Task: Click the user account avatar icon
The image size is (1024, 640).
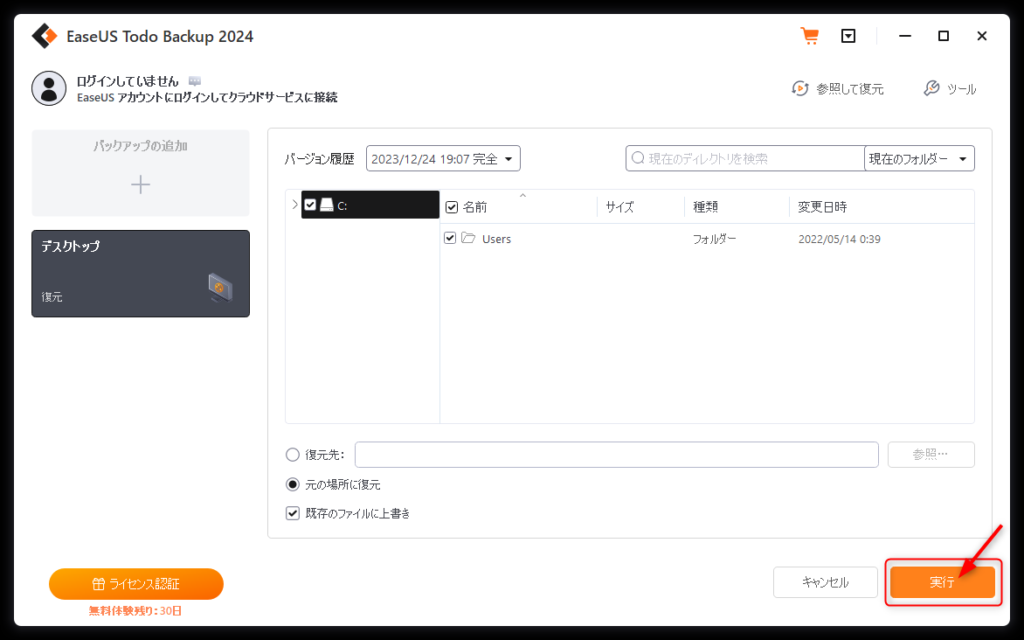Action: click(x=48, y=88)
